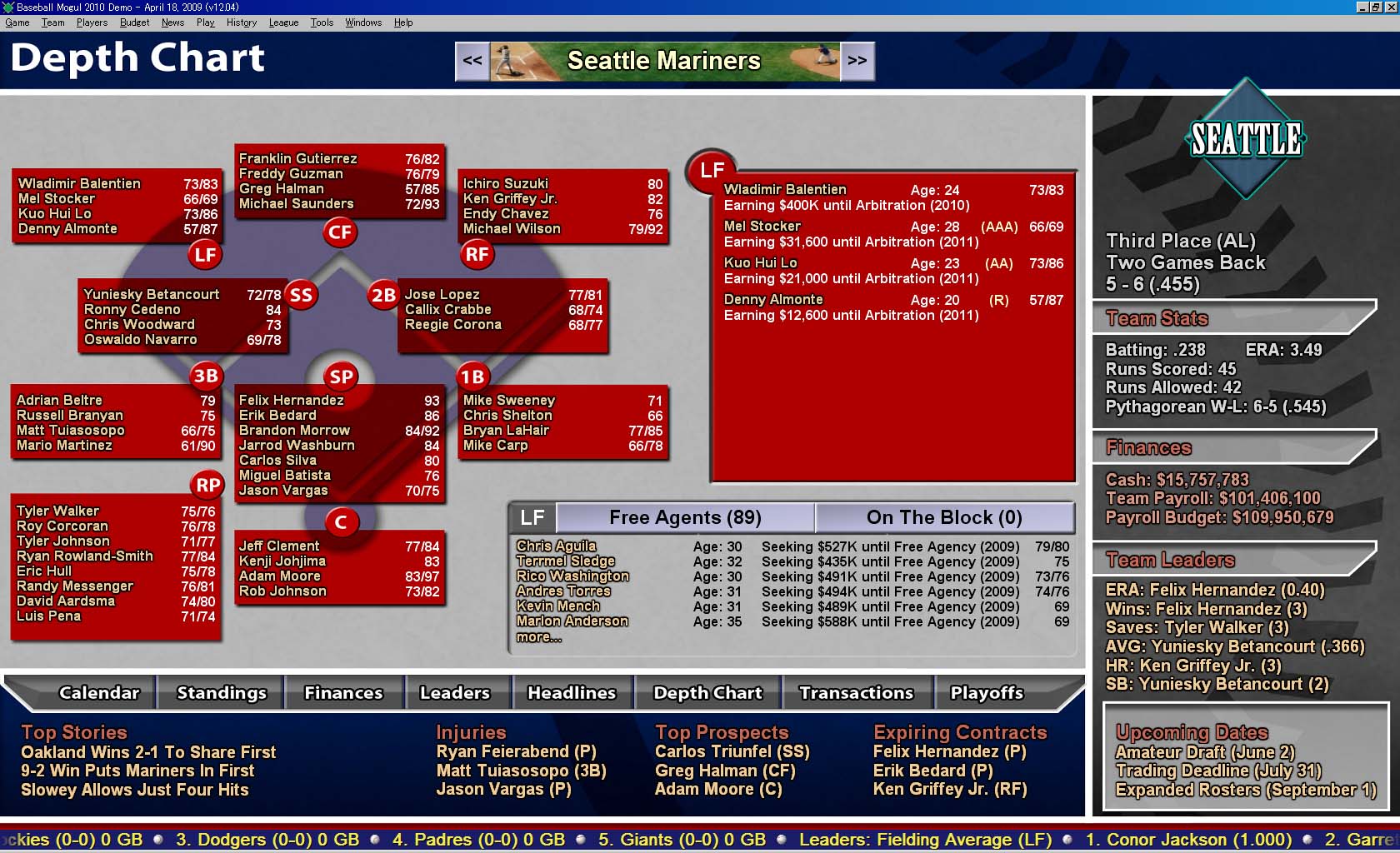The height and width of the screenshot is (853, 1400).
Task: Select the Free Agents (89) tab
Action: (685, 517)
